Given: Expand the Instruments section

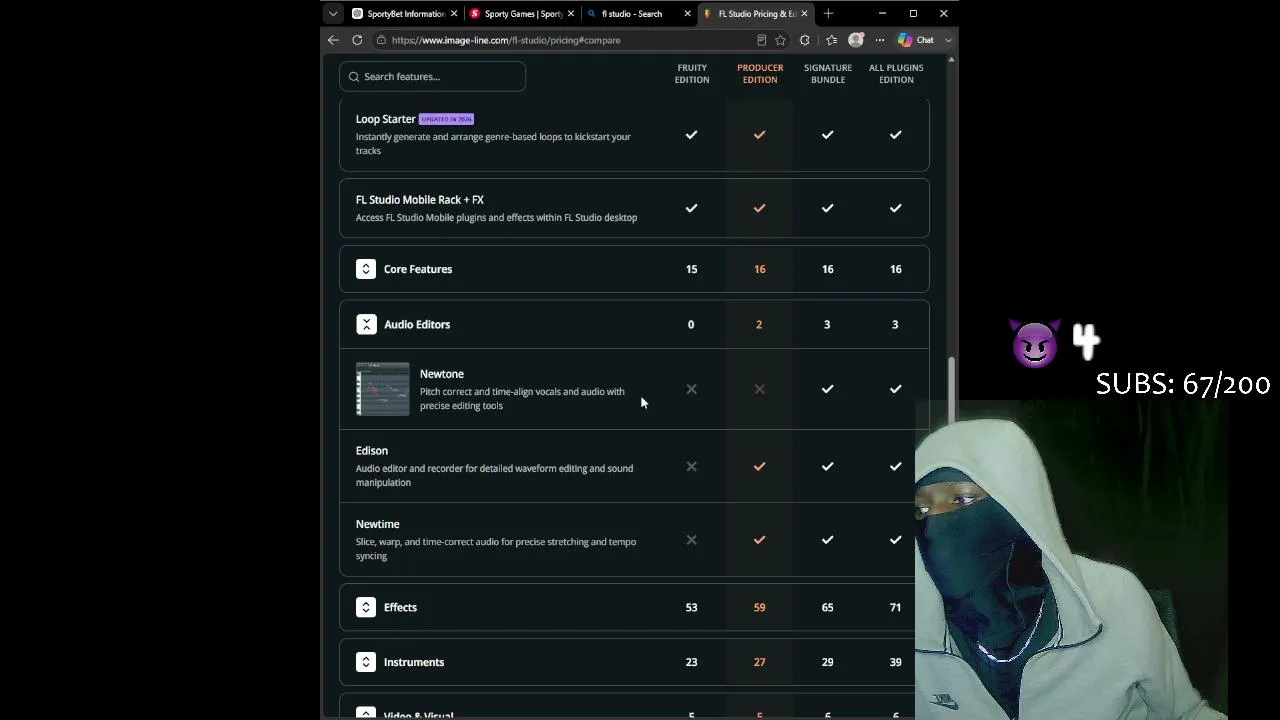Looking at the screenshot, I should click(366, 662).
